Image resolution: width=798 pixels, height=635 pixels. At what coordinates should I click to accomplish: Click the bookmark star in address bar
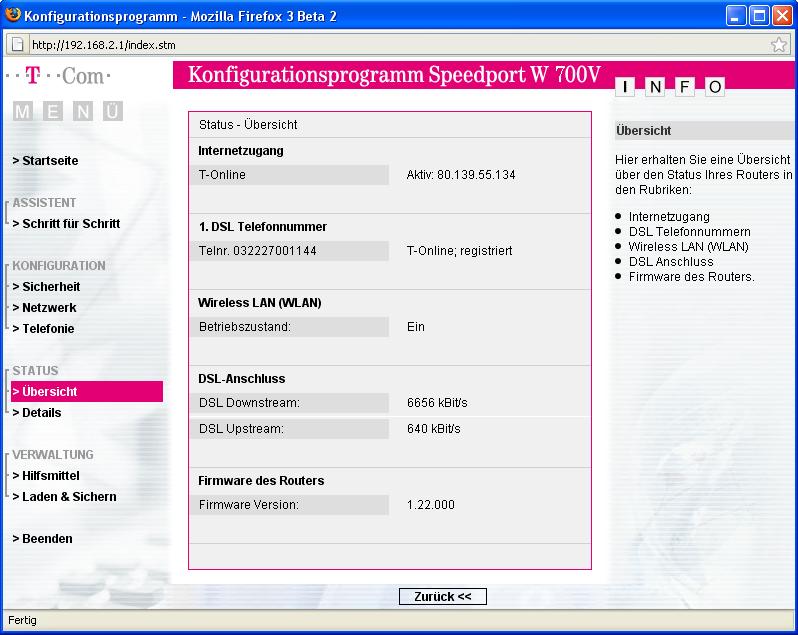[x=779, y=45]
